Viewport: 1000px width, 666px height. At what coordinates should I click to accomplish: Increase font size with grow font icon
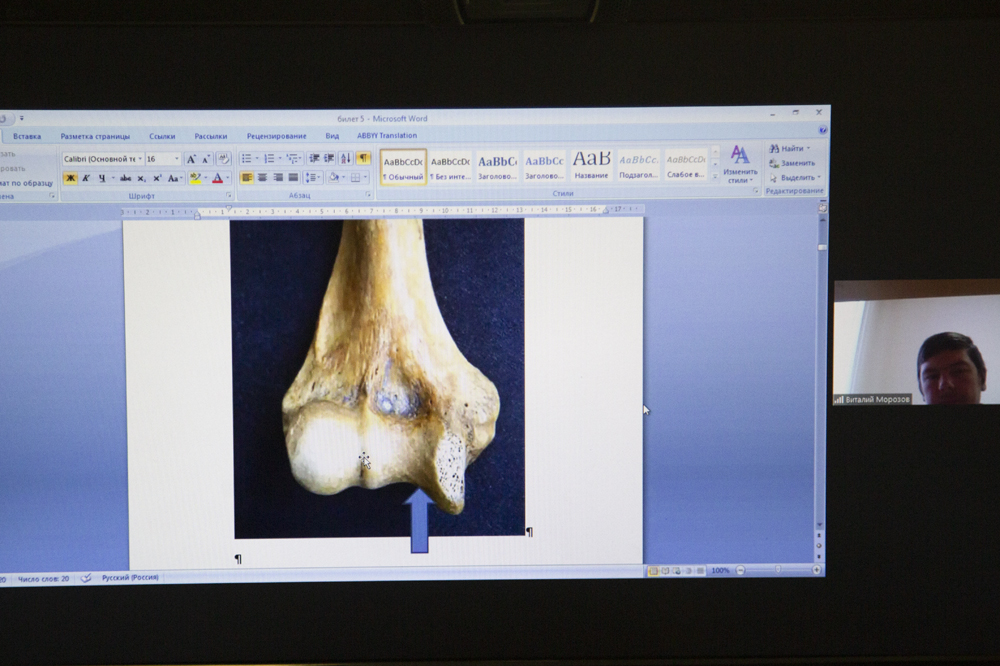(191, 159)
